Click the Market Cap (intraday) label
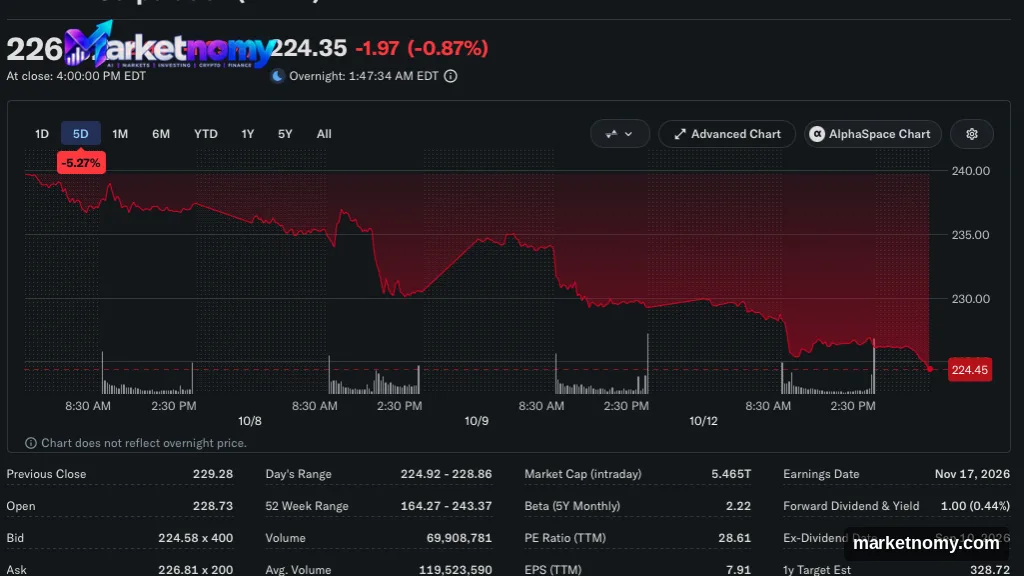This screenshot has height=576, width=1024. coord(583,474)
